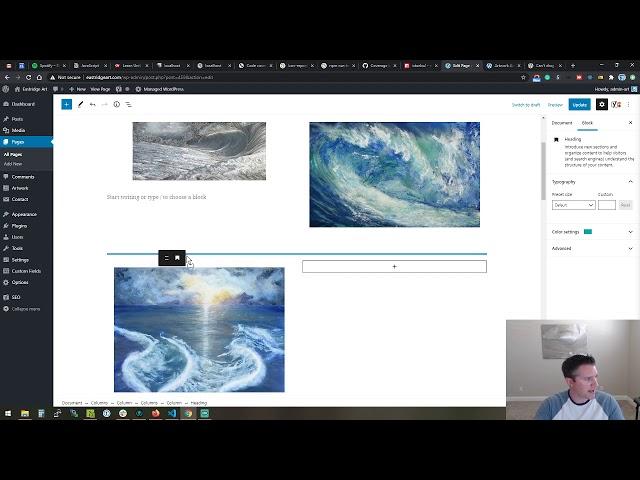Image resolution: width=640 pixels, height=480 pixels.
Task: Click the Update button
Action: coord(580,104)
